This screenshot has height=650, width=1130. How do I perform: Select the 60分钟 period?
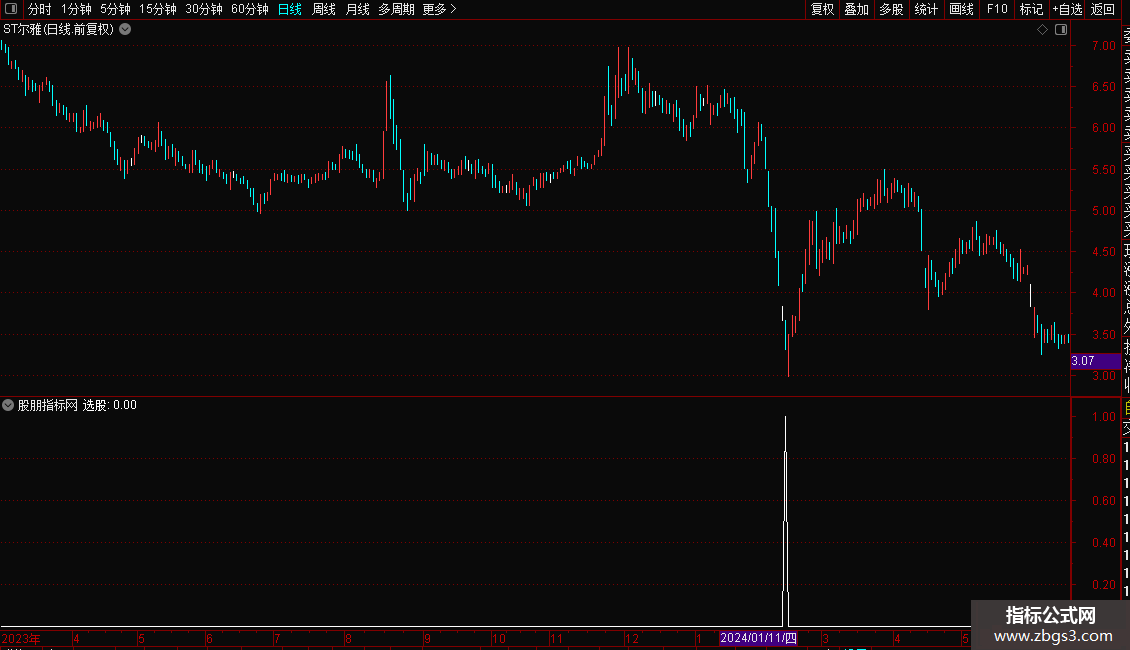[x=250, y=9]
